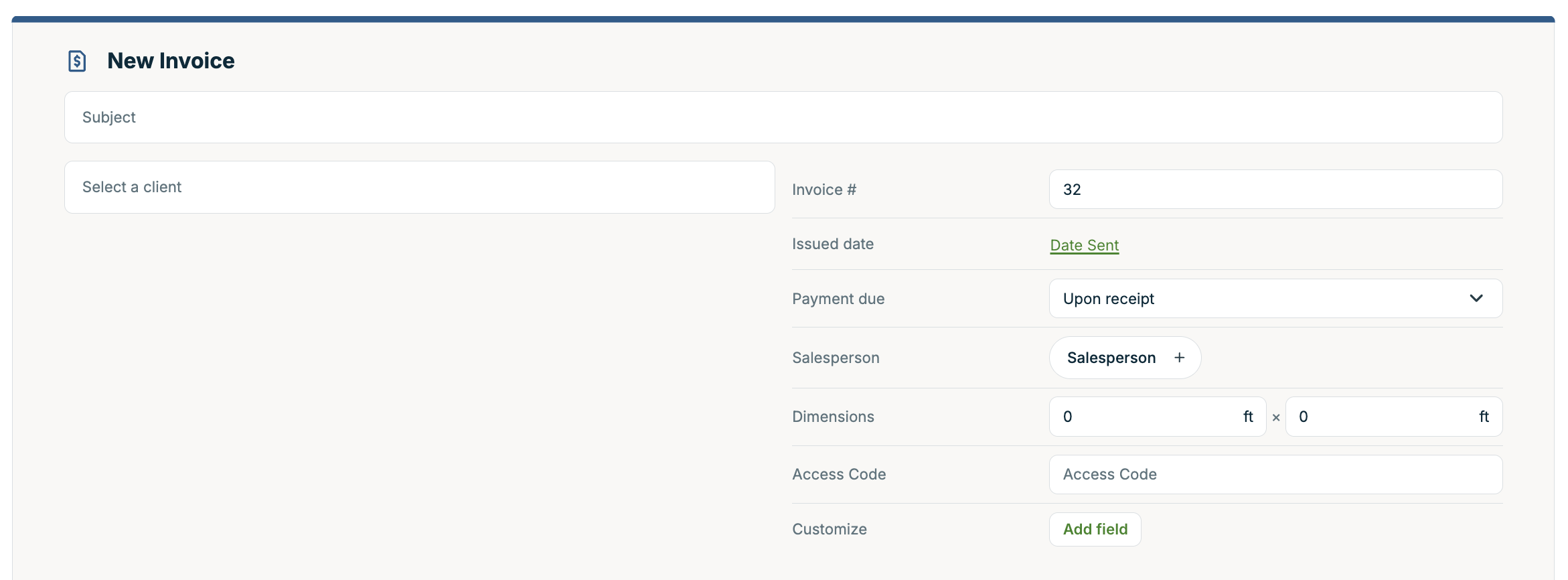Click the 'Customize' row label
Screen dimensions: 1568x580
[829, 529]
